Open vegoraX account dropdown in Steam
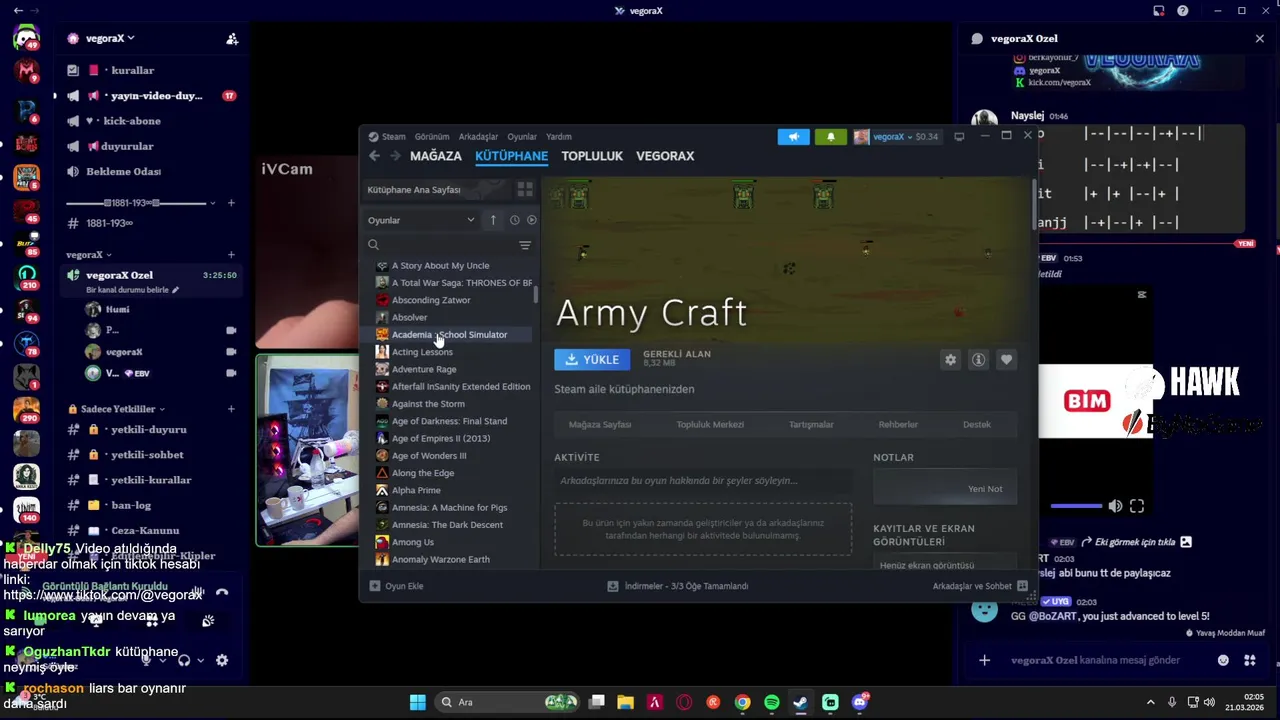The image size is (1280, 720). click(897, 137)
